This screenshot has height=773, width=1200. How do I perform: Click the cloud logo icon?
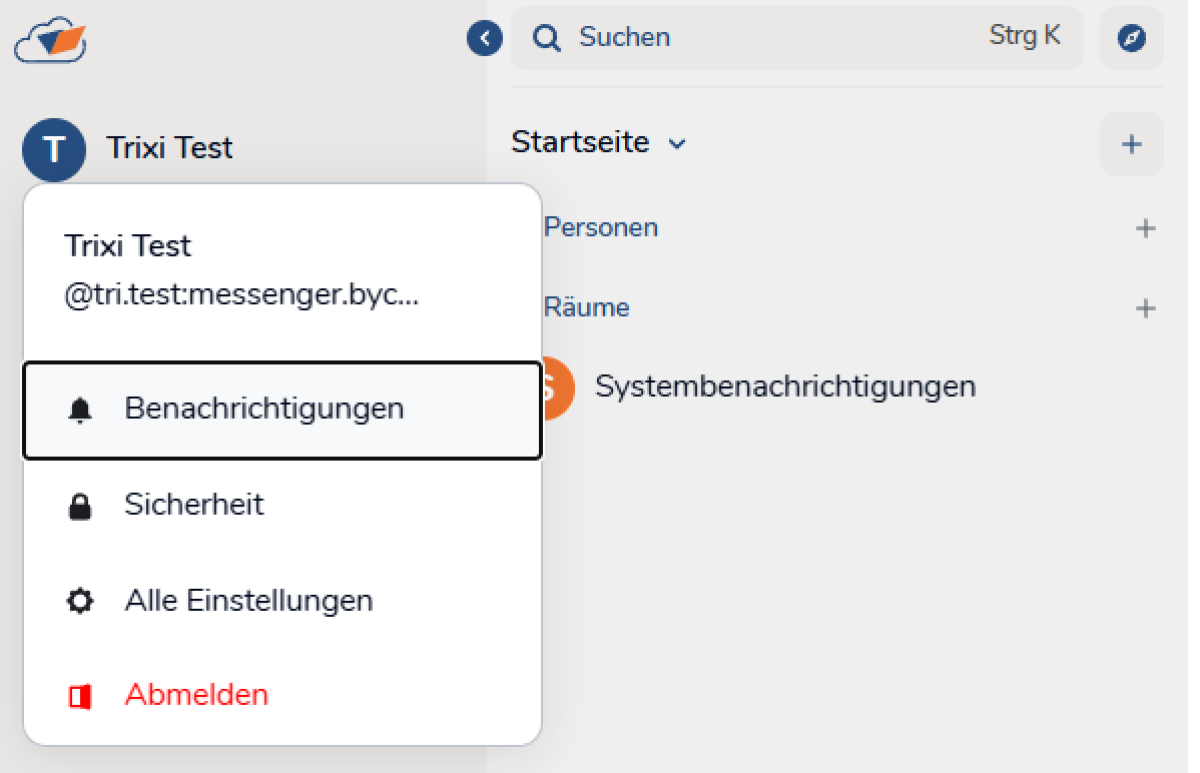click(51, 38)
